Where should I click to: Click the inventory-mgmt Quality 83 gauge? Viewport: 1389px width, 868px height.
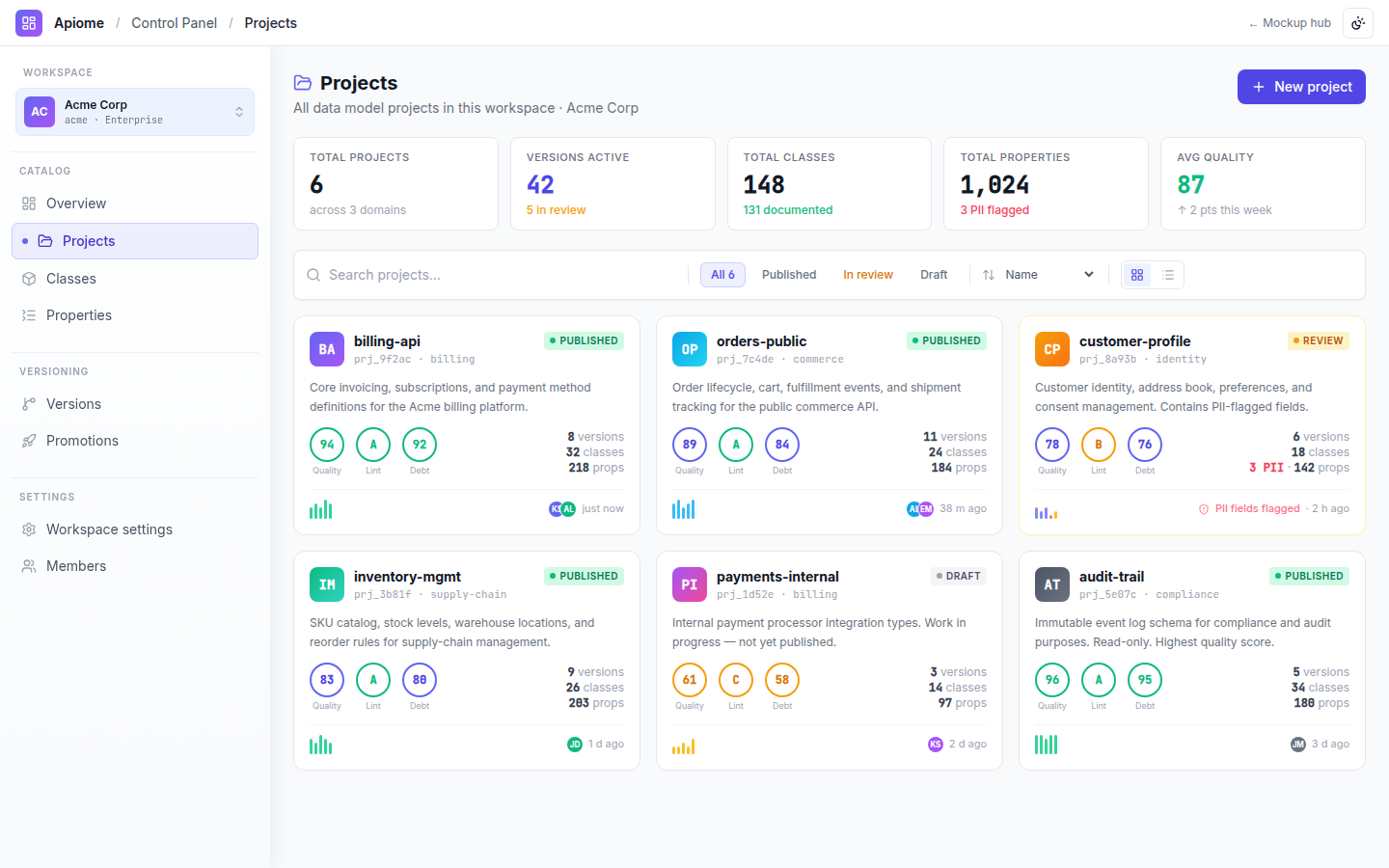point(327,680)
